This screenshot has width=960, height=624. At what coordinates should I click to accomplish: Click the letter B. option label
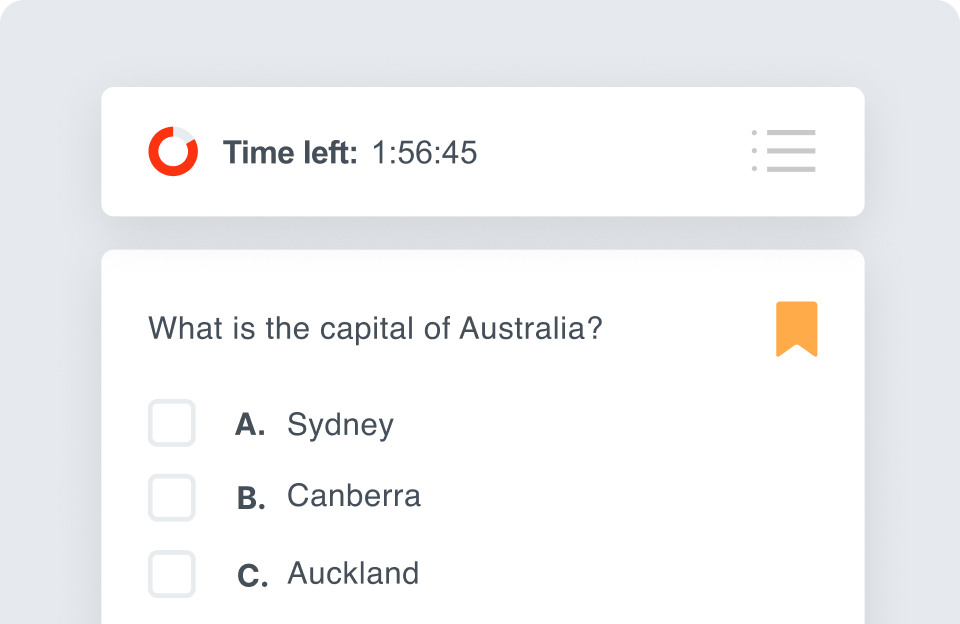pos(251,498)
